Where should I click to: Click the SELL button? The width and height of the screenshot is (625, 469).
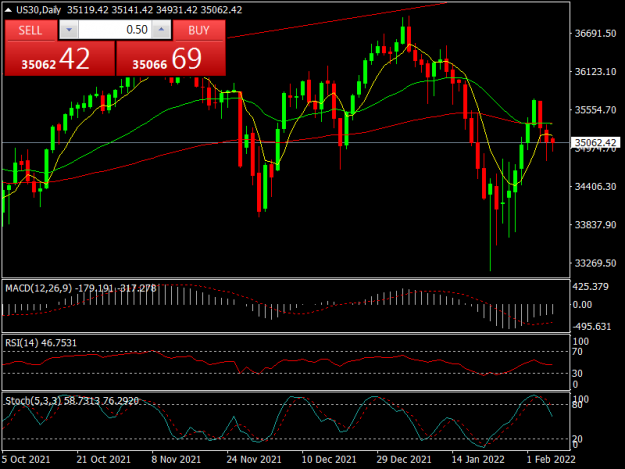(x=30, y=30)
